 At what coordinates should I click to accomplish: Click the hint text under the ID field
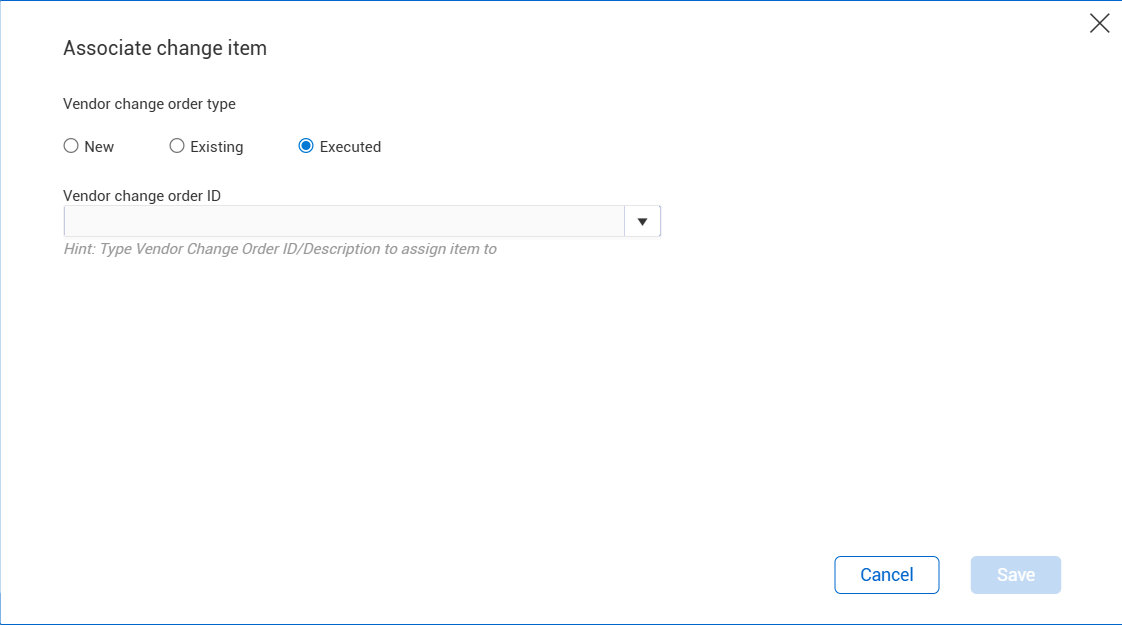[x=280, y=249]
